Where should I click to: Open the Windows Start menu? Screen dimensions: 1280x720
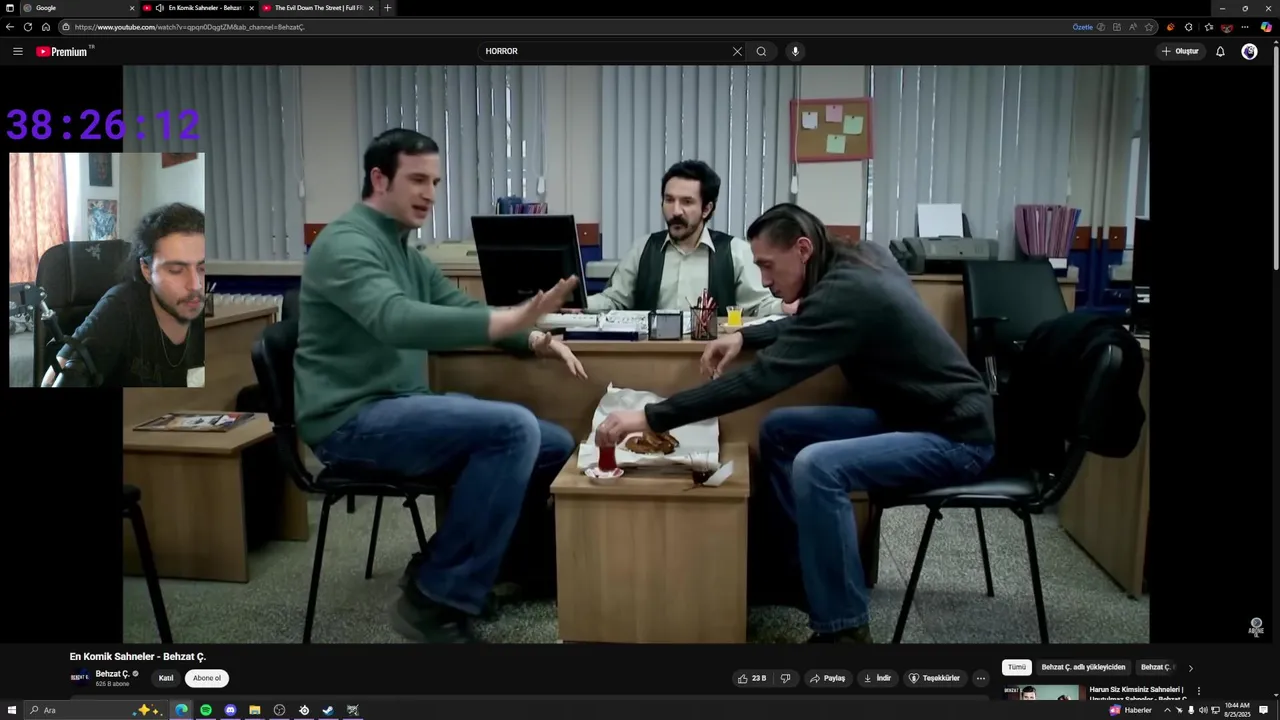11,710
